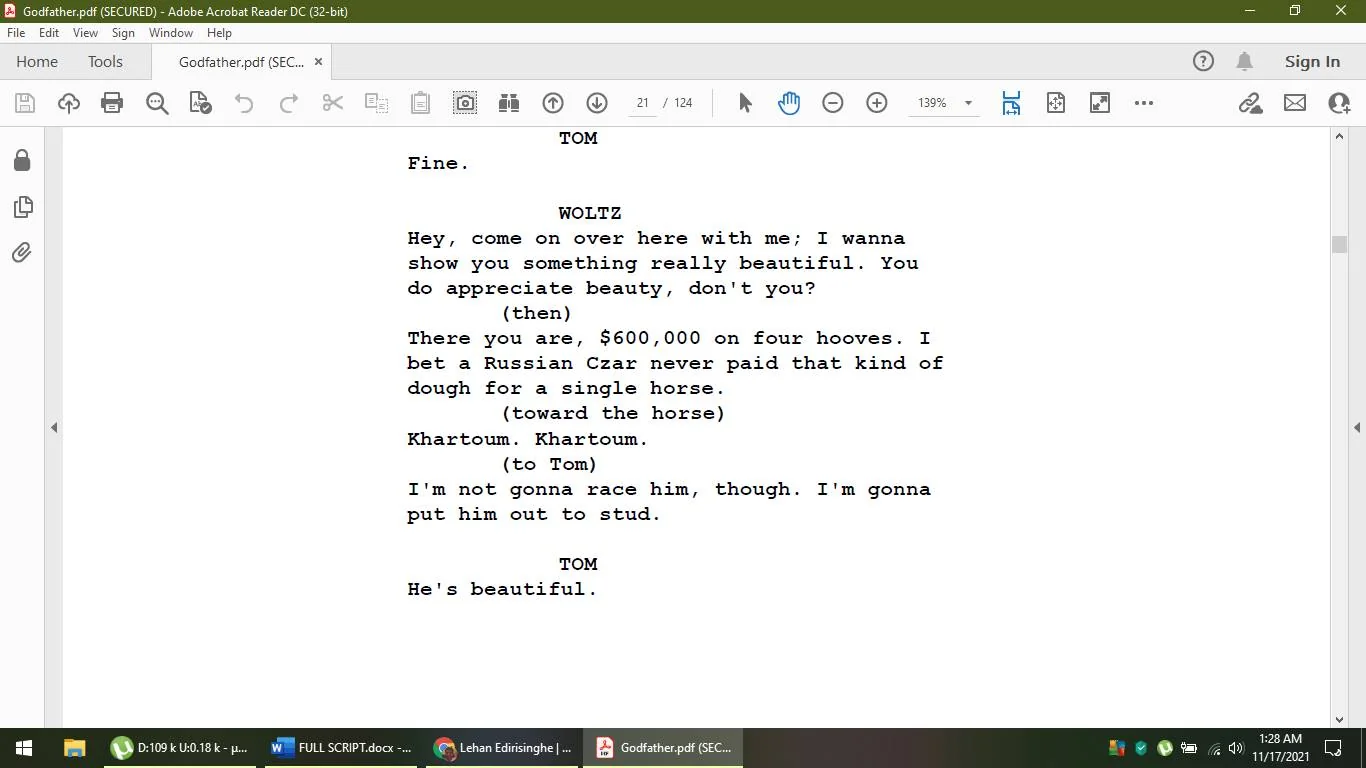The image size is (1366, 768).
Task: Open uTorrent from the taskbar
Action: (x=180, y=748)
